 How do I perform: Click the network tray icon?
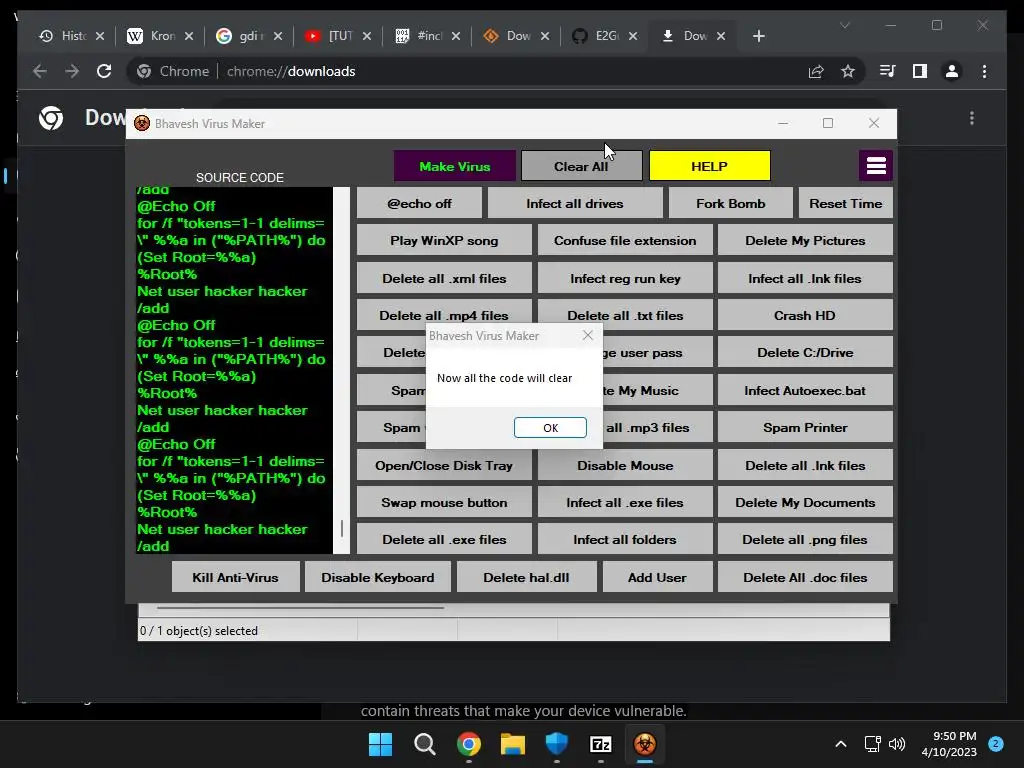pos(872,744)
